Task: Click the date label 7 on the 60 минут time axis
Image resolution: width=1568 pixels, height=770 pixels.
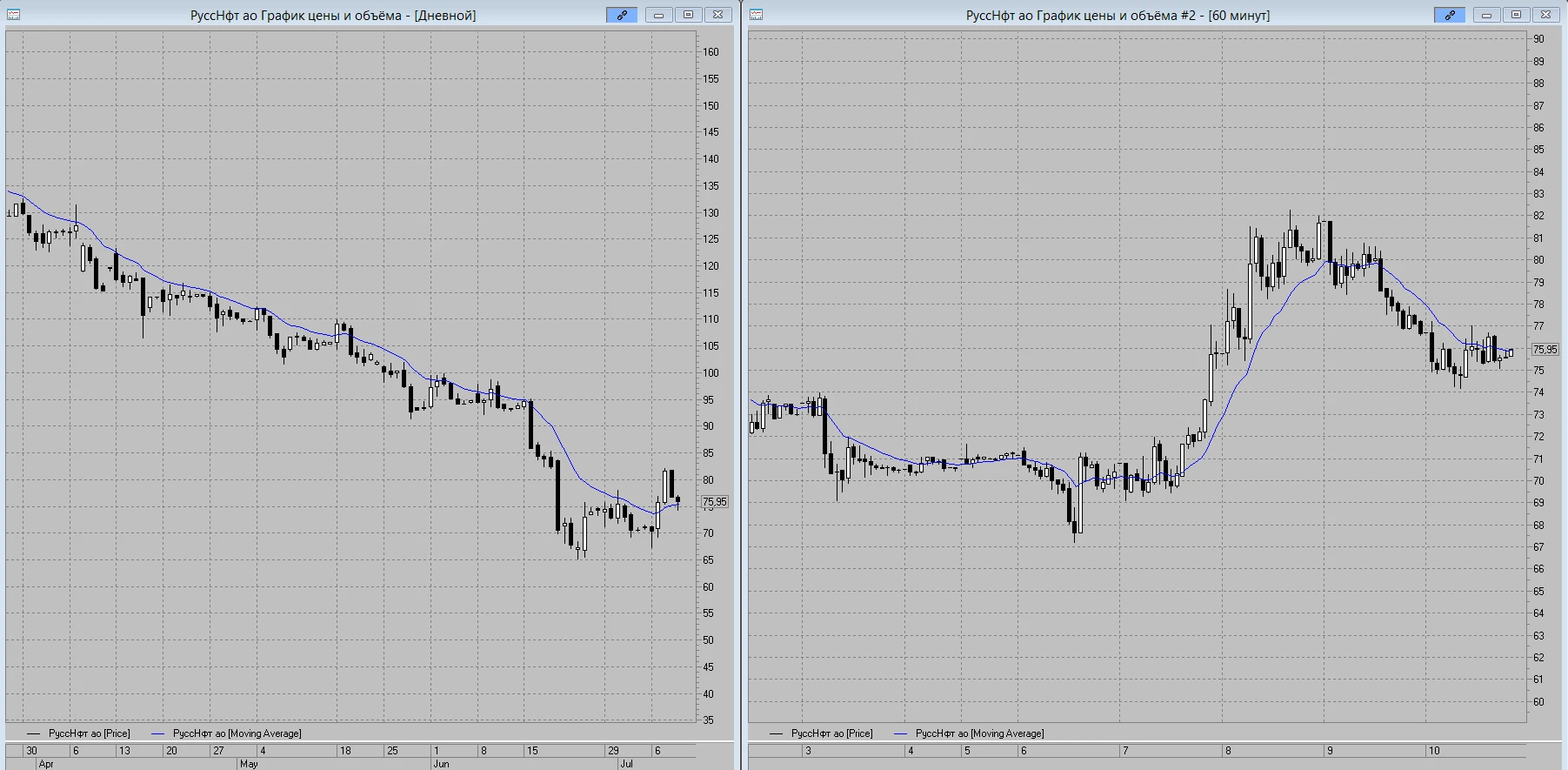Action: [1125, 751]
